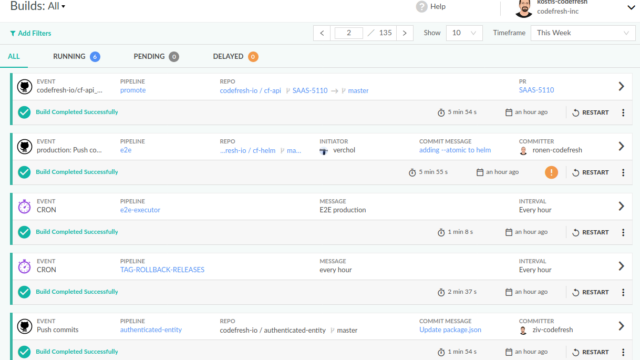
Task: Open the authenticated-entity pipeline link
Action: click(x=151, y=329)
